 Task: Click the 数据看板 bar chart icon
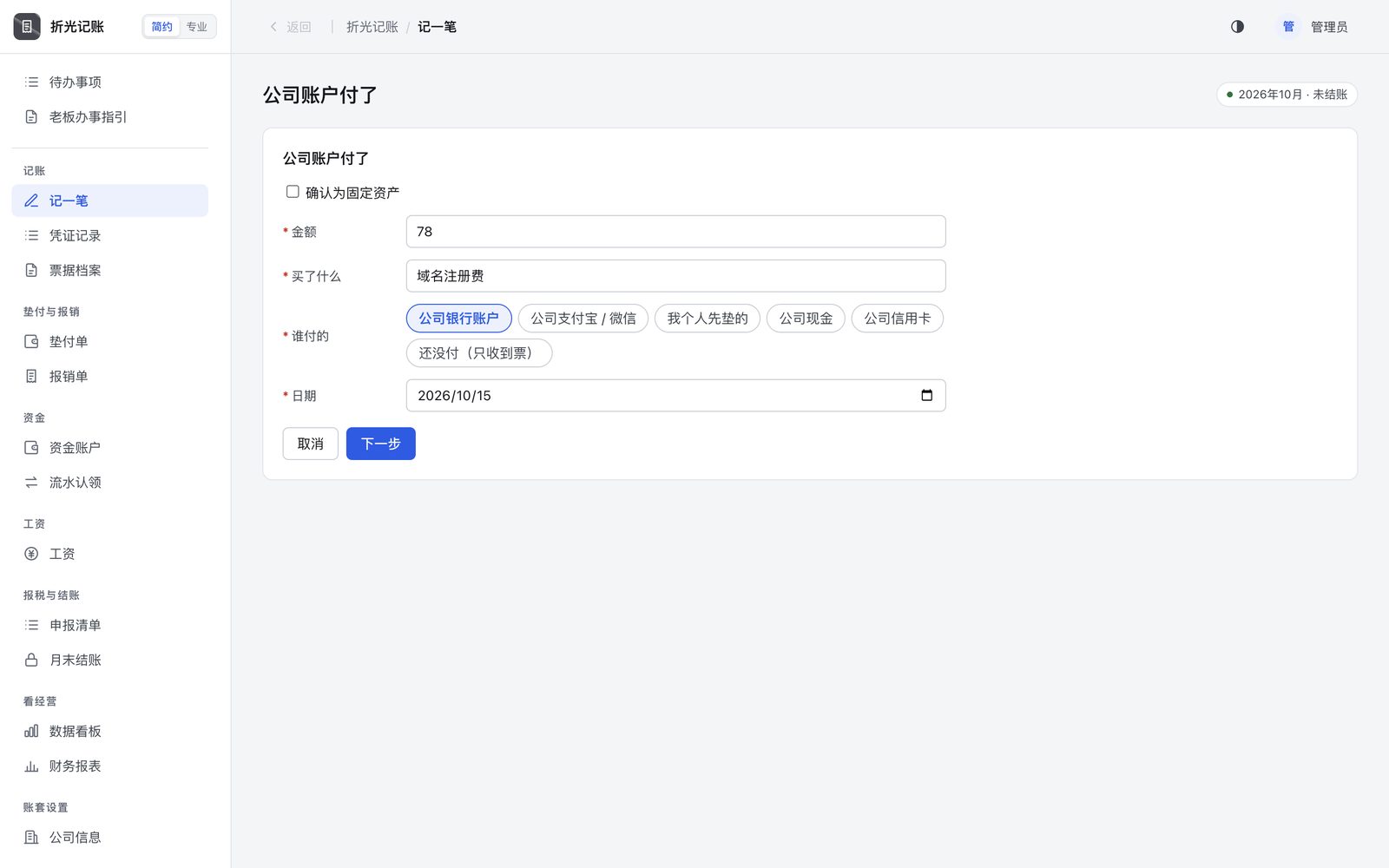pos(31,732)
